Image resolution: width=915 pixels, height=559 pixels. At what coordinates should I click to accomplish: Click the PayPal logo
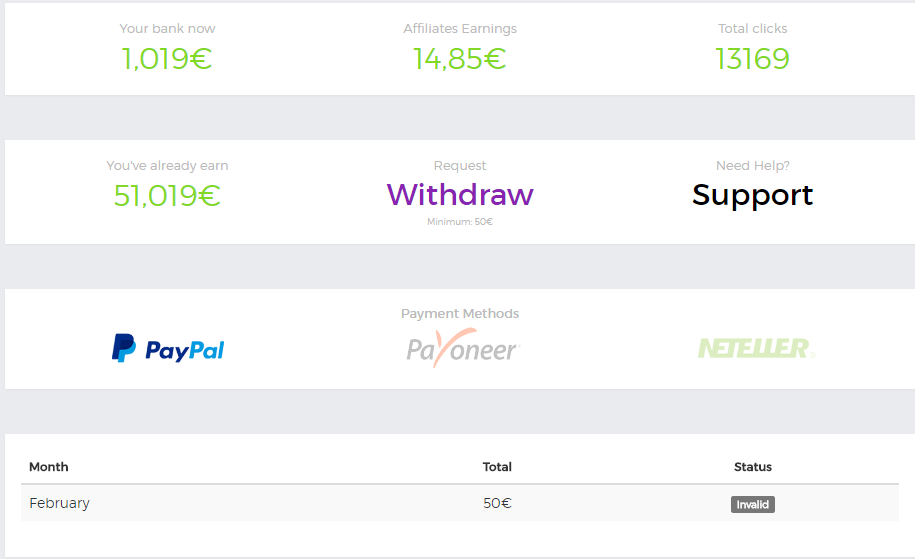[x=168, y=348]
